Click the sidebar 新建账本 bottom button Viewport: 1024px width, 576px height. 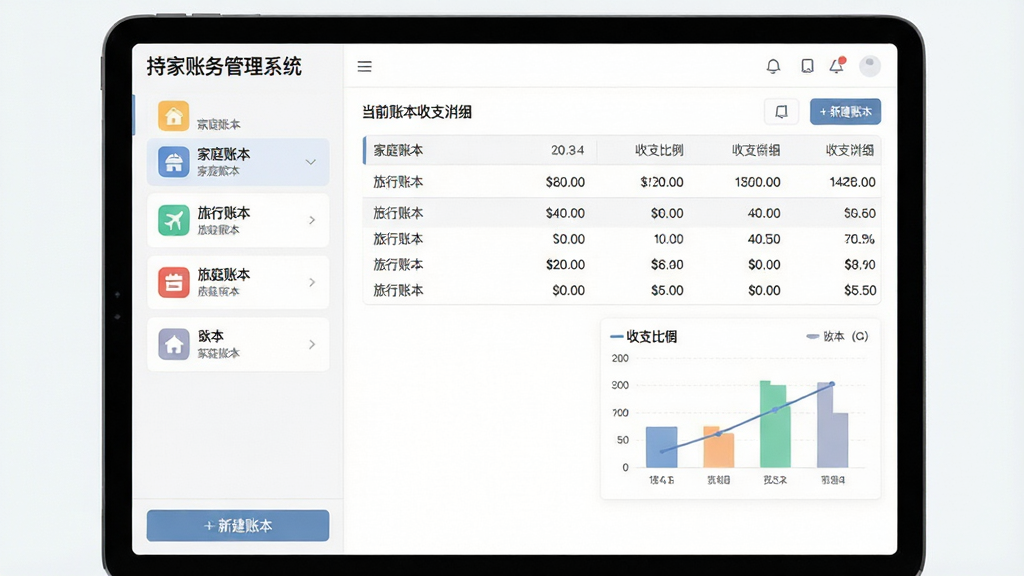(x=238, y=526)
